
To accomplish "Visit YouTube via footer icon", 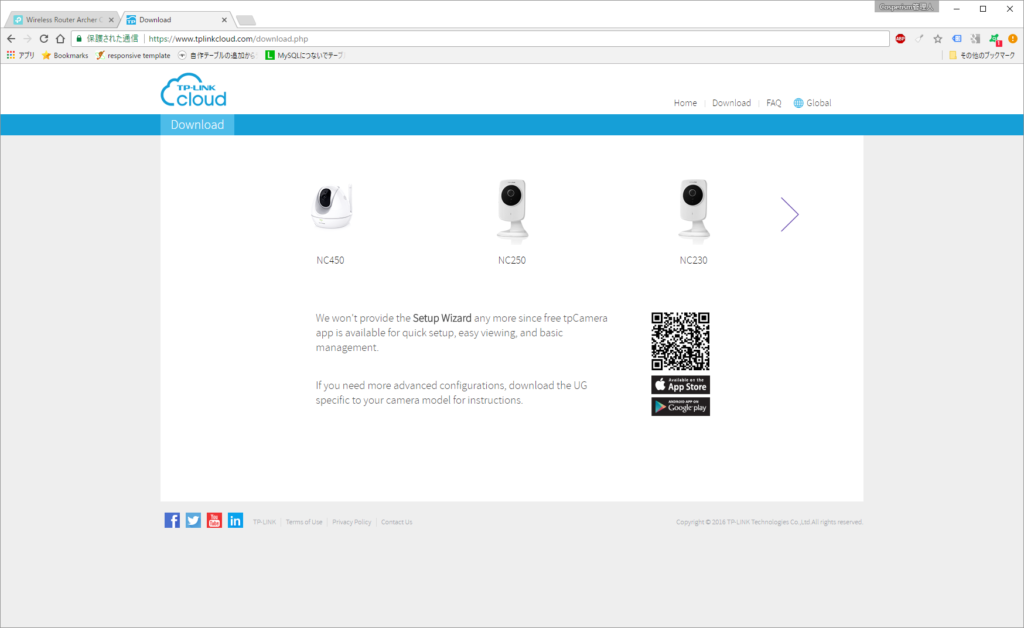I will click(214, 520).
